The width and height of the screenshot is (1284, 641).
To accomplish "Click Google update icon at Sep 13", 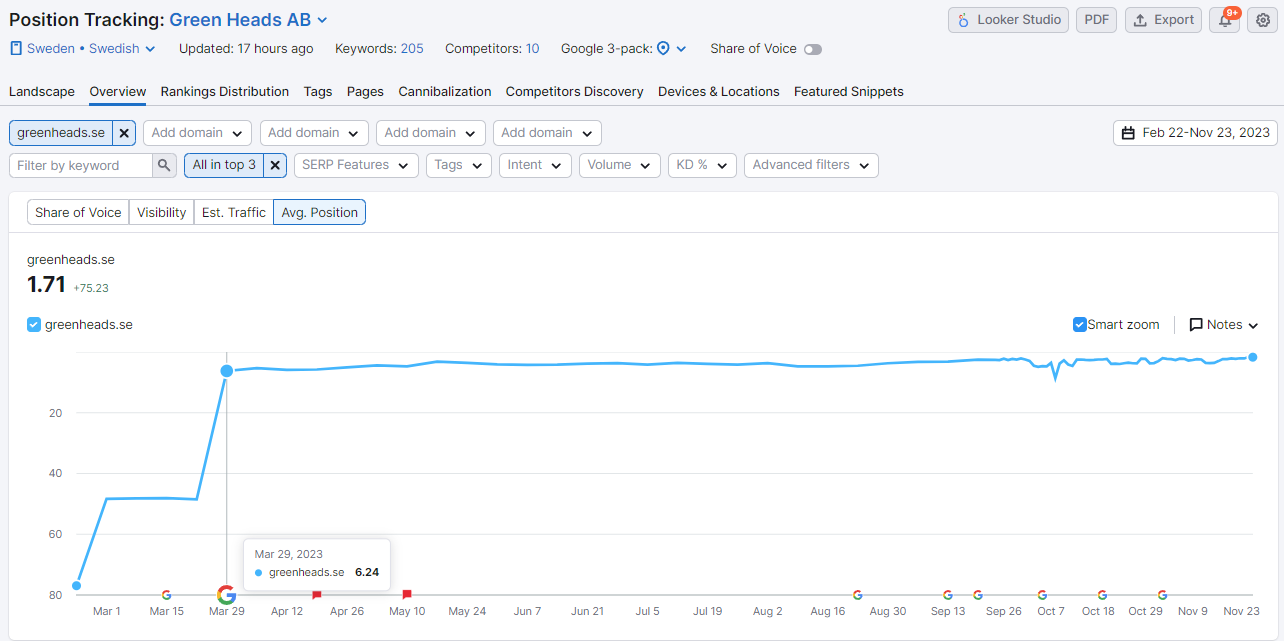I will (x=948, y=595).
